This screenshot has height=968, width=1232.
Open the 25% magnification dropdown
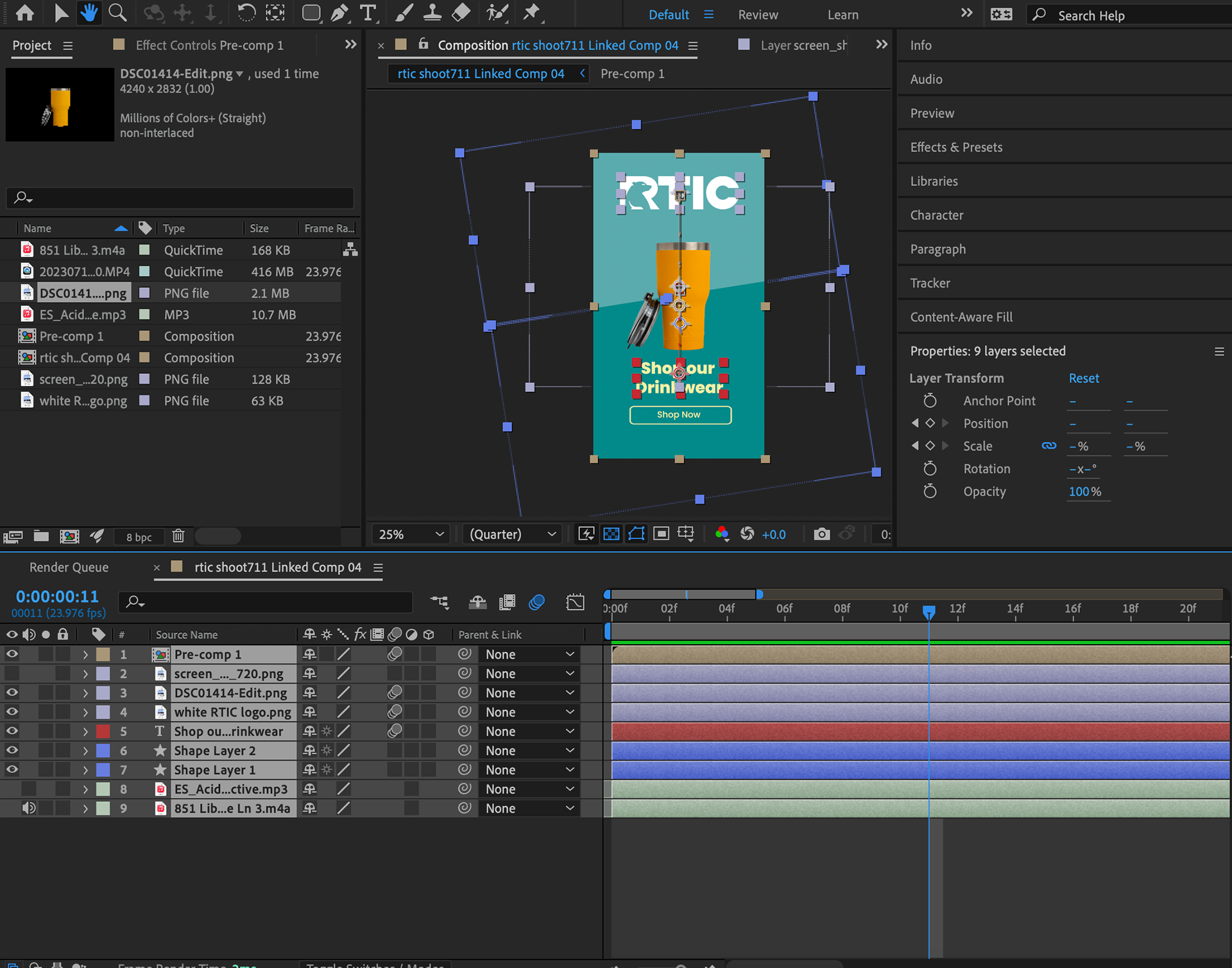tap(411, 534)
